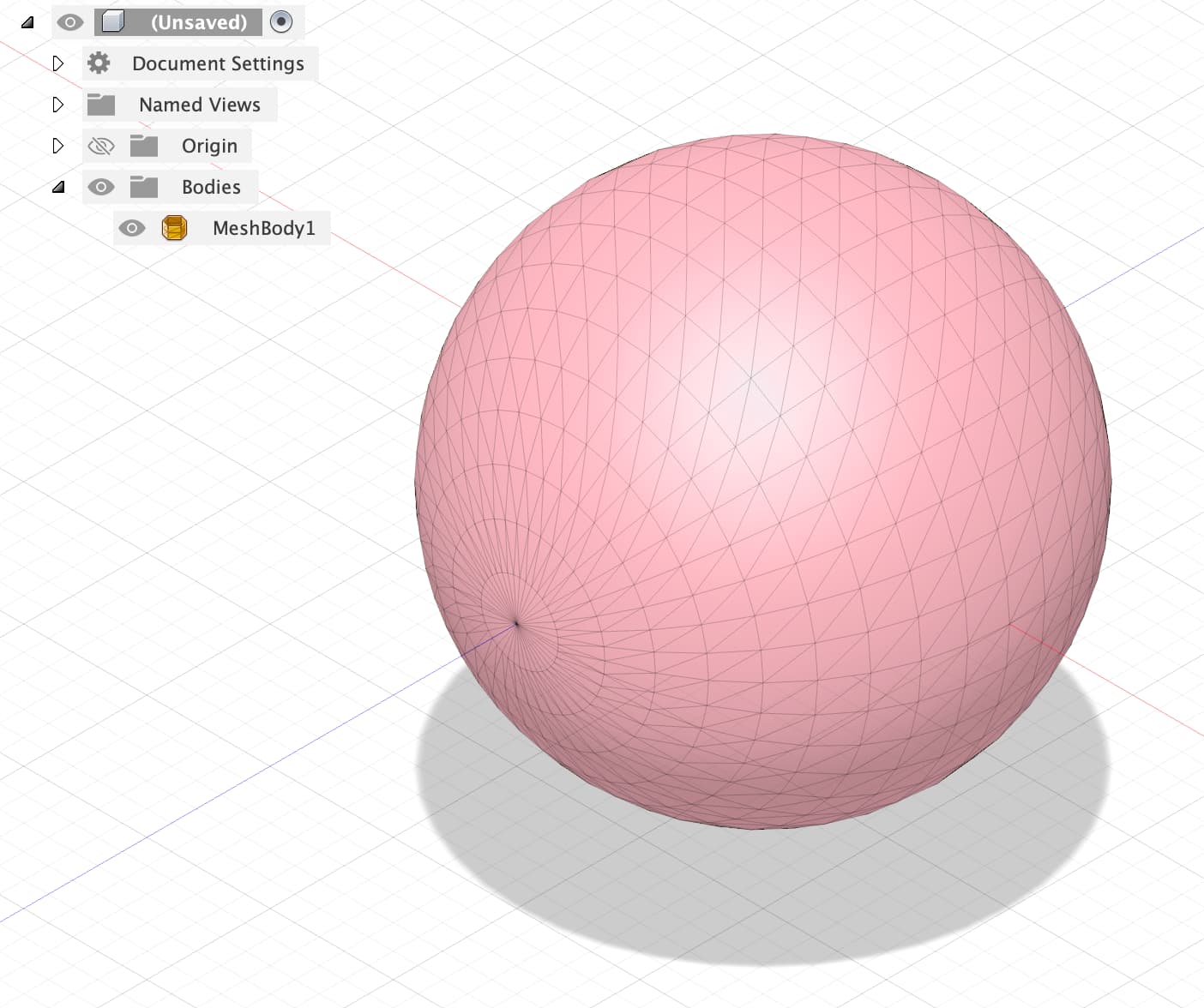
Task: Select the pink sphere mesh in the viewport
Action: (x=762, y=481)
